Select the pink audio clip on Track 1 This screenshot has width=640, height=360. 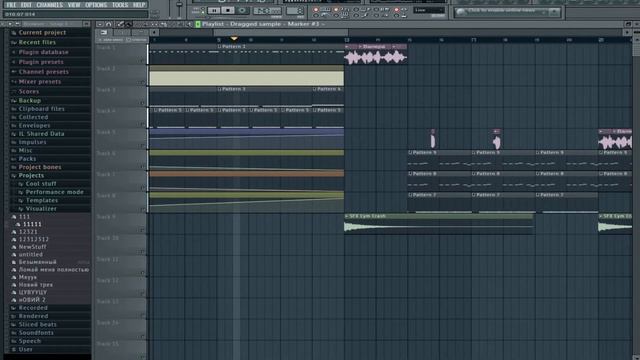click(376, 54)
